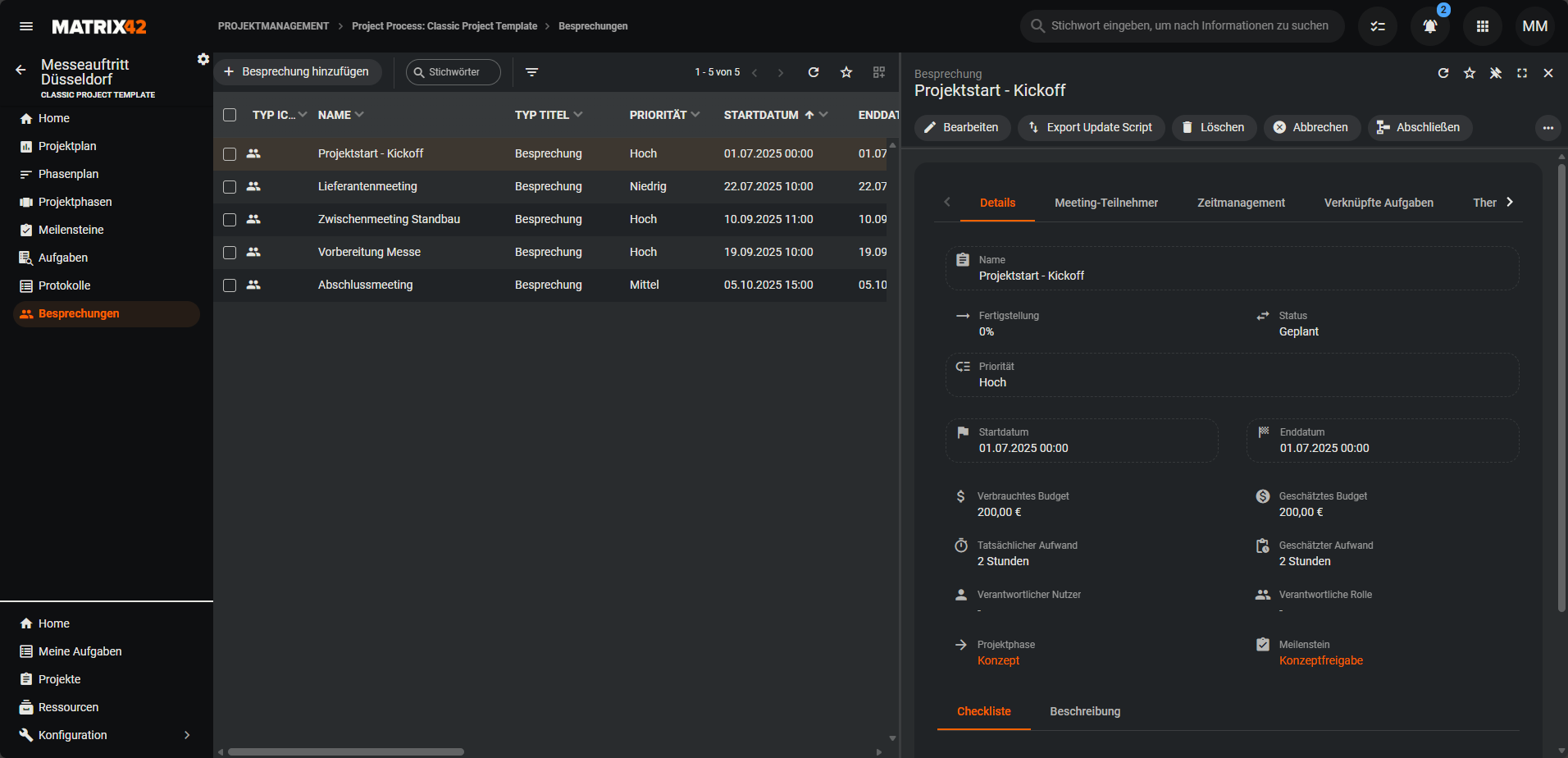Toggle the hamburger navigation menu
1568x758 pixels.
click(26, 26)
